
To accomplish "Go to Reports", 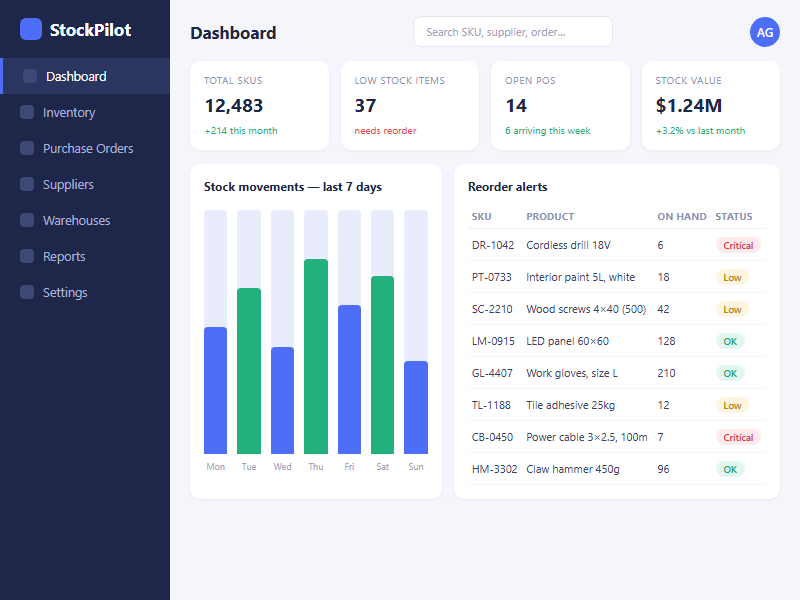I will tap(85, 256).
